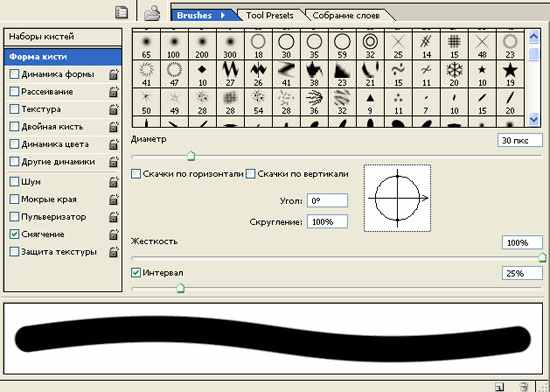Uncheck the Смягчение option
The width and height of the screenshot is (550, 392).
pos(14,234)
